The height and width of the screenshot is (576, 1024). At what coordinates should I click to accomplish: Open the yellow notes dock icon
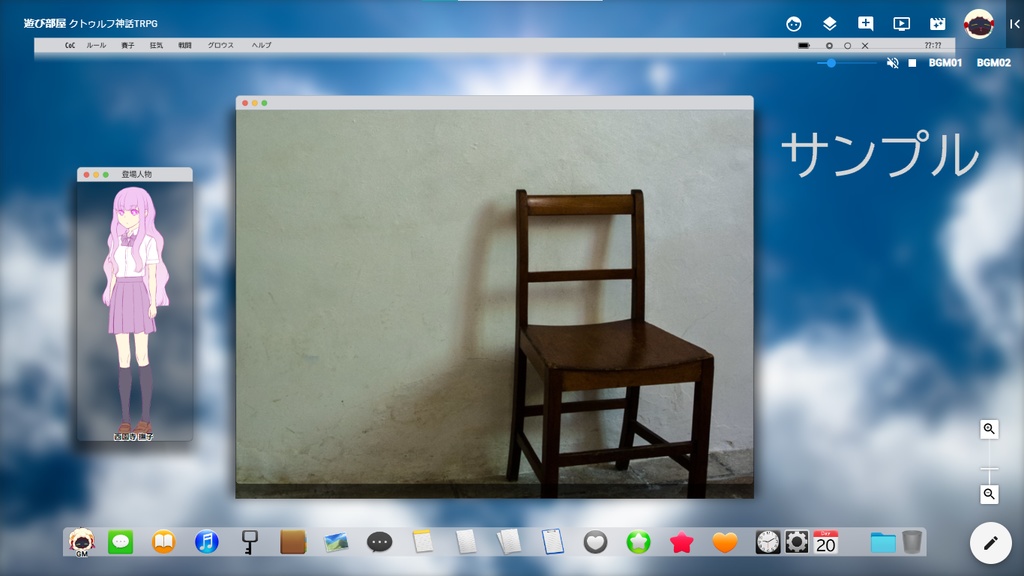coord(423,542)
